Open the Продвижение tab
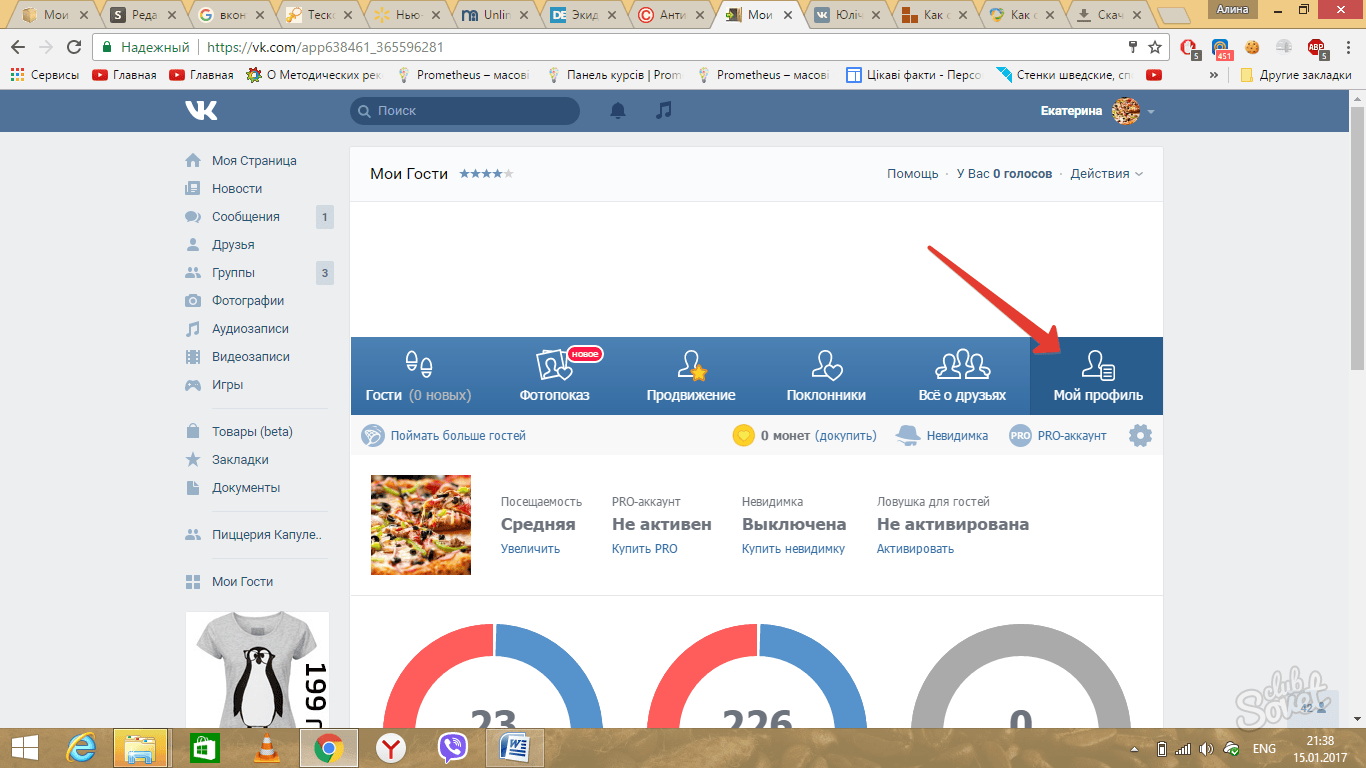Image resolution: width=1366 pixels, height=768 pixels. [x=691, y=376]
